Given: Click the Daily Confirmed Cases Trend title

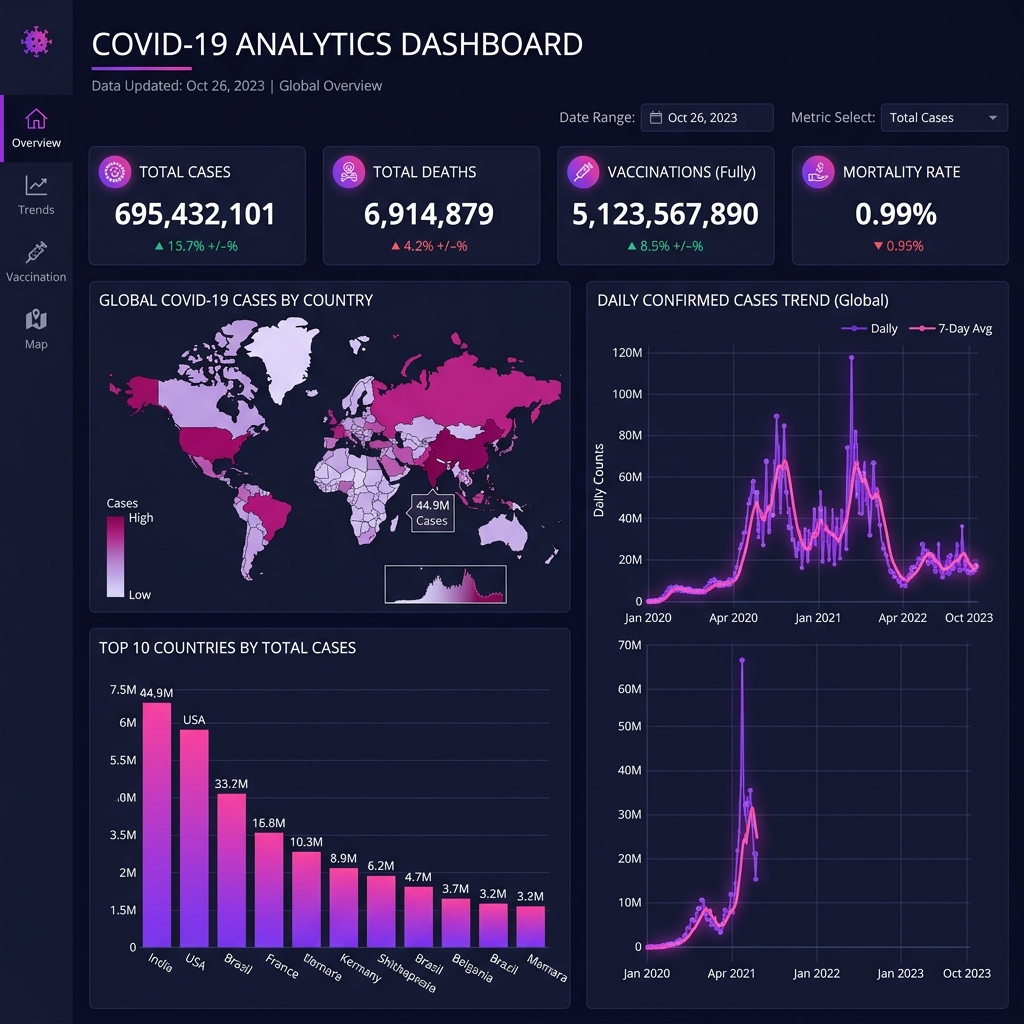Looking at the screenshot, I should point(743,300).
